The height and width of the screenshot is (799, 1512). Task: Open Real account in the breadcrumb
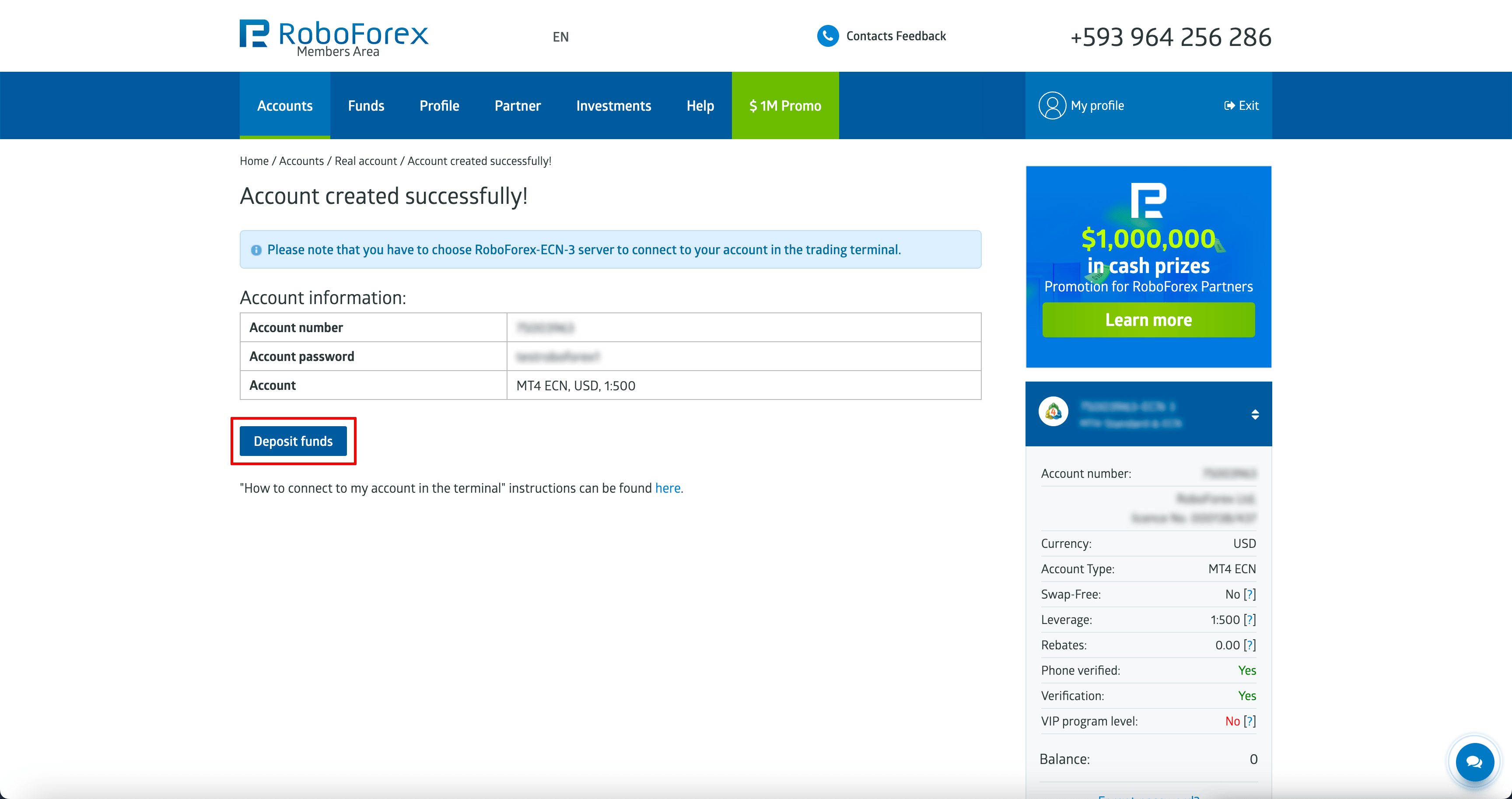(365, 161)
